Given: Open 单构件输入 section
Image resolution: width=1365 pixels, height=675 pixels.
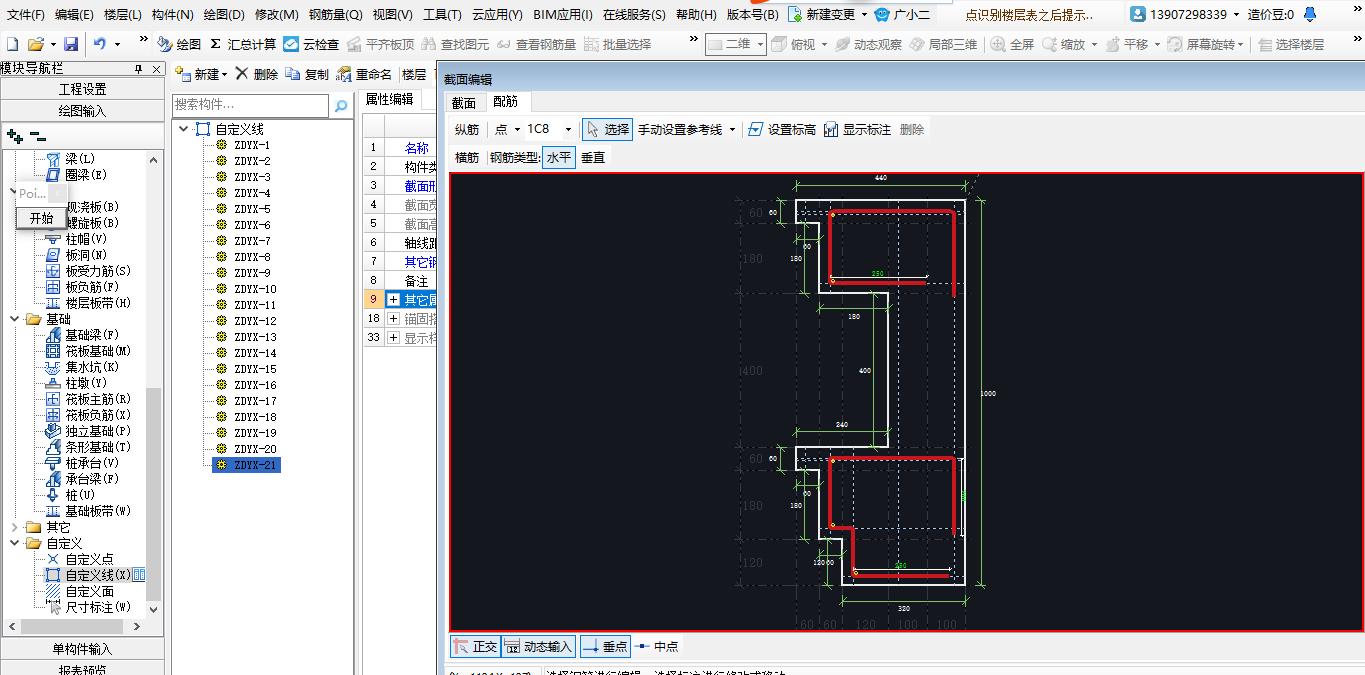Looking at the screenshot, I should coord(83,649).
